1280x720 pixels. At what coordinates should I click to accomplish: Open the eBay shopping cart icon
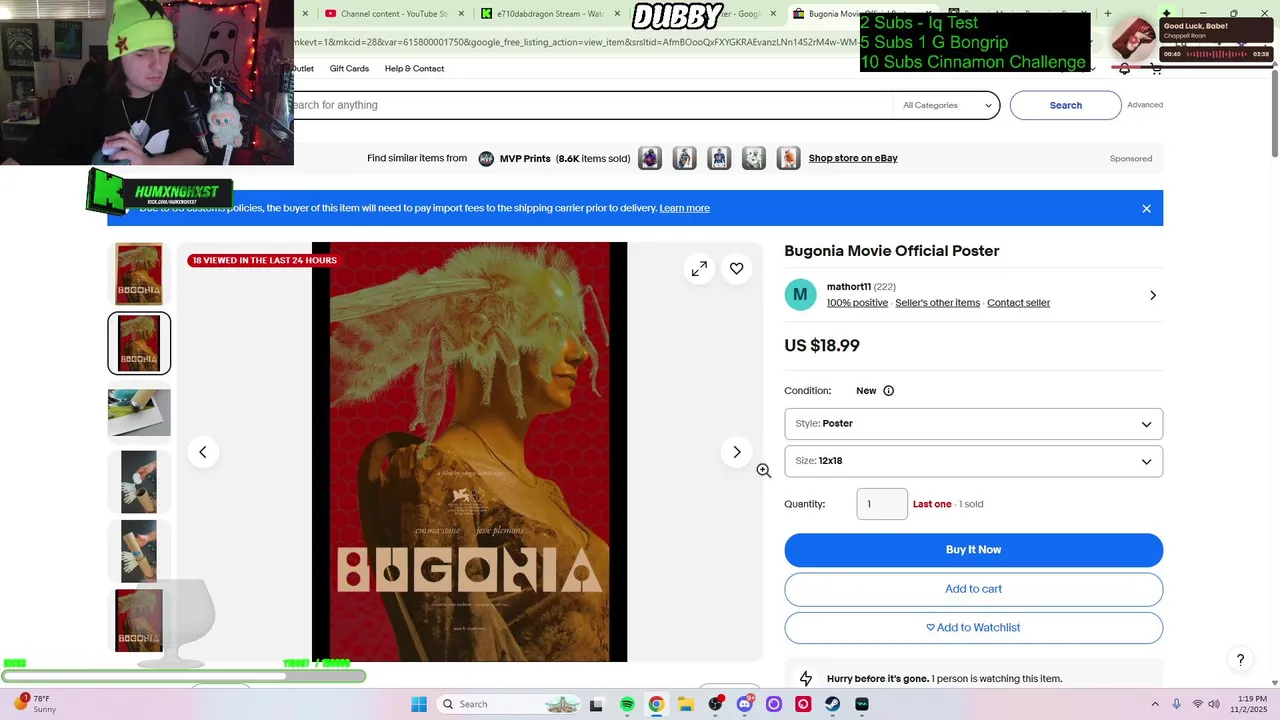tap(1156, 68)
